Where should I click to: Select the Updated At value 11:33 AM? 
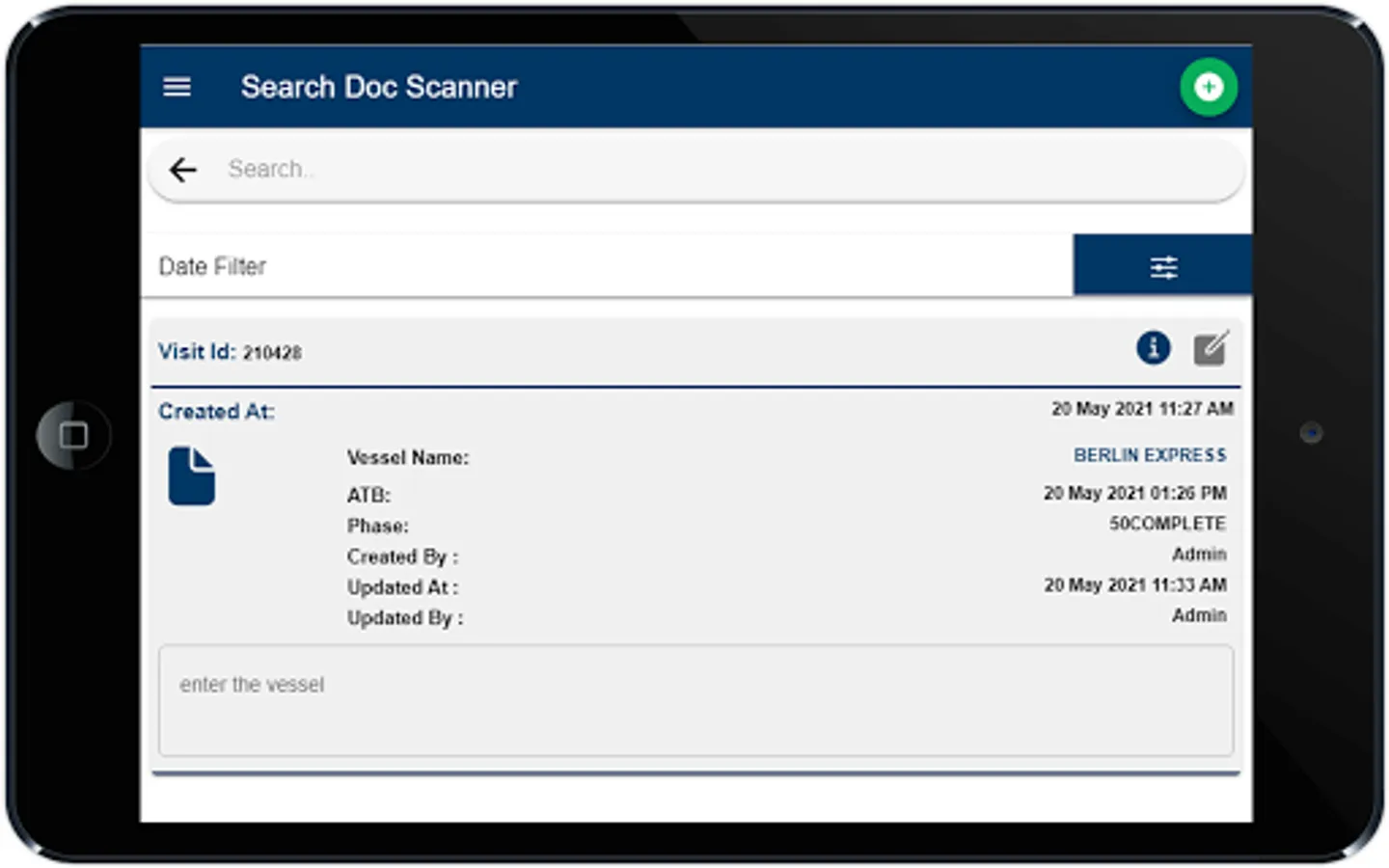pos(1135,584)
